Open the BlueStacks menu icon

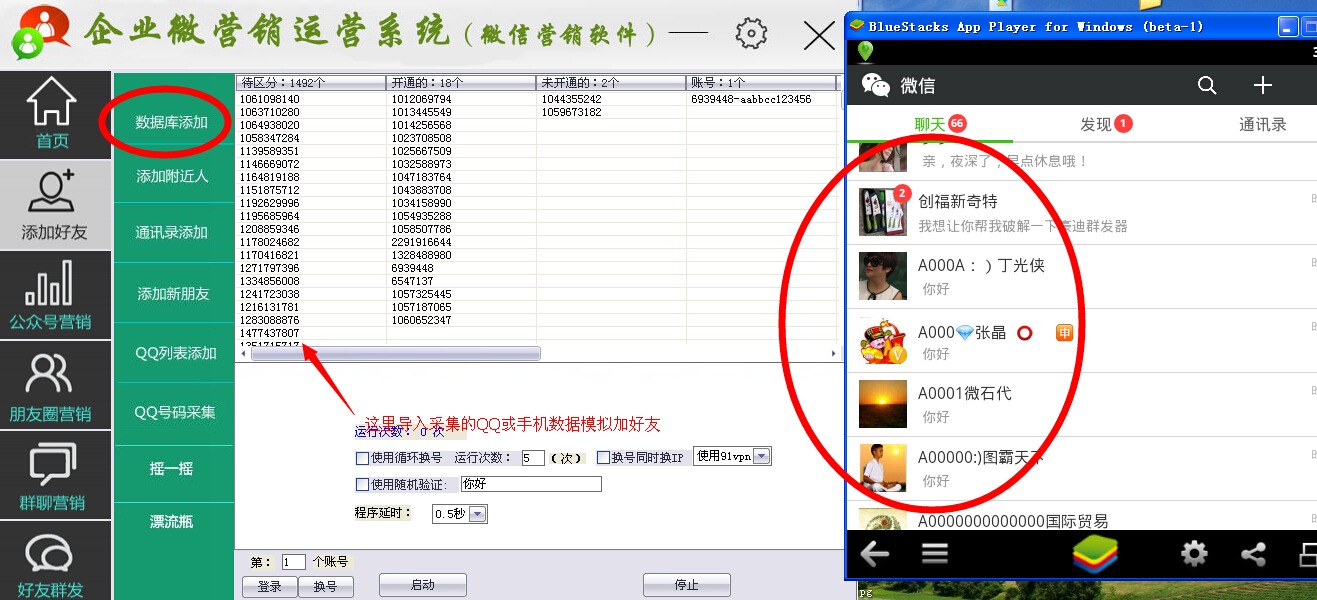(x=935, y=553)
